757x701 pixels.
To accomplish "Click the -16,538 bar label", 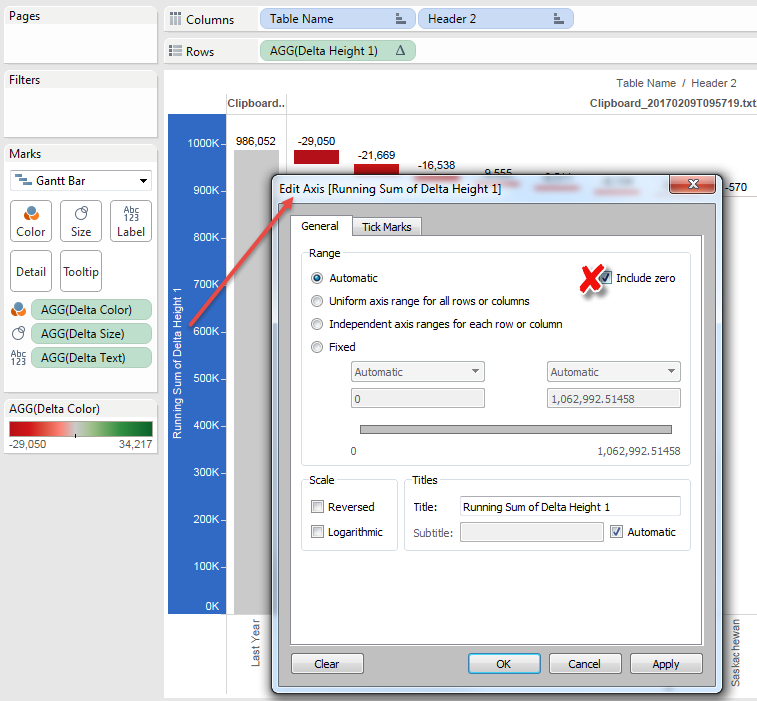I will (x=436, y=165).
